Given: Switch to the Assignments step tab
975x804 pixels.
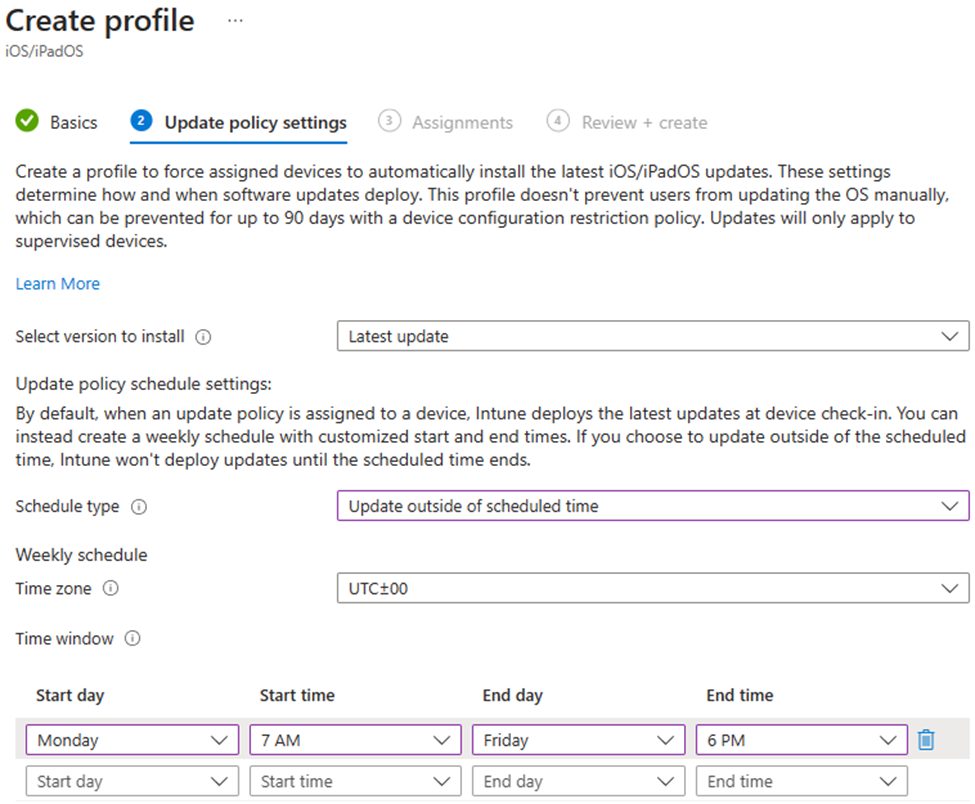Looking at the screenshot, I should (x=462, y=123).
